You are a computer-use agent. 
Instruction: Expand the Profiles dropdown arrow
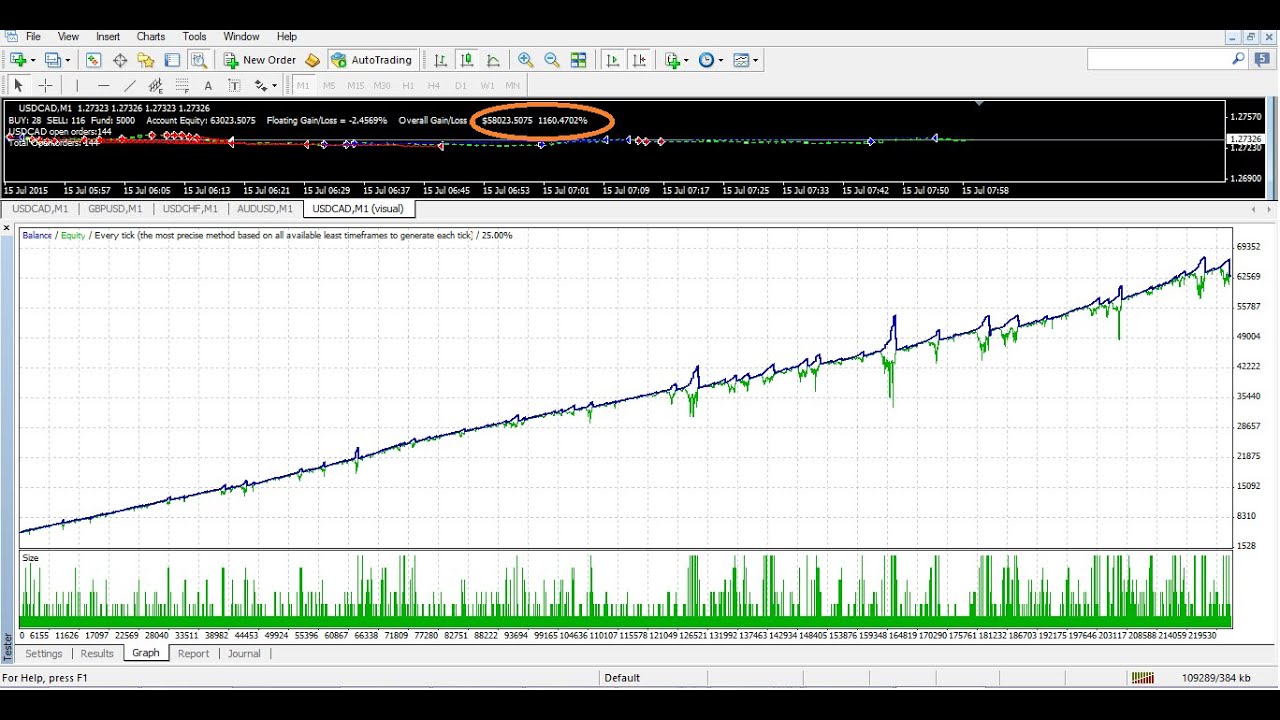(67, 60)
